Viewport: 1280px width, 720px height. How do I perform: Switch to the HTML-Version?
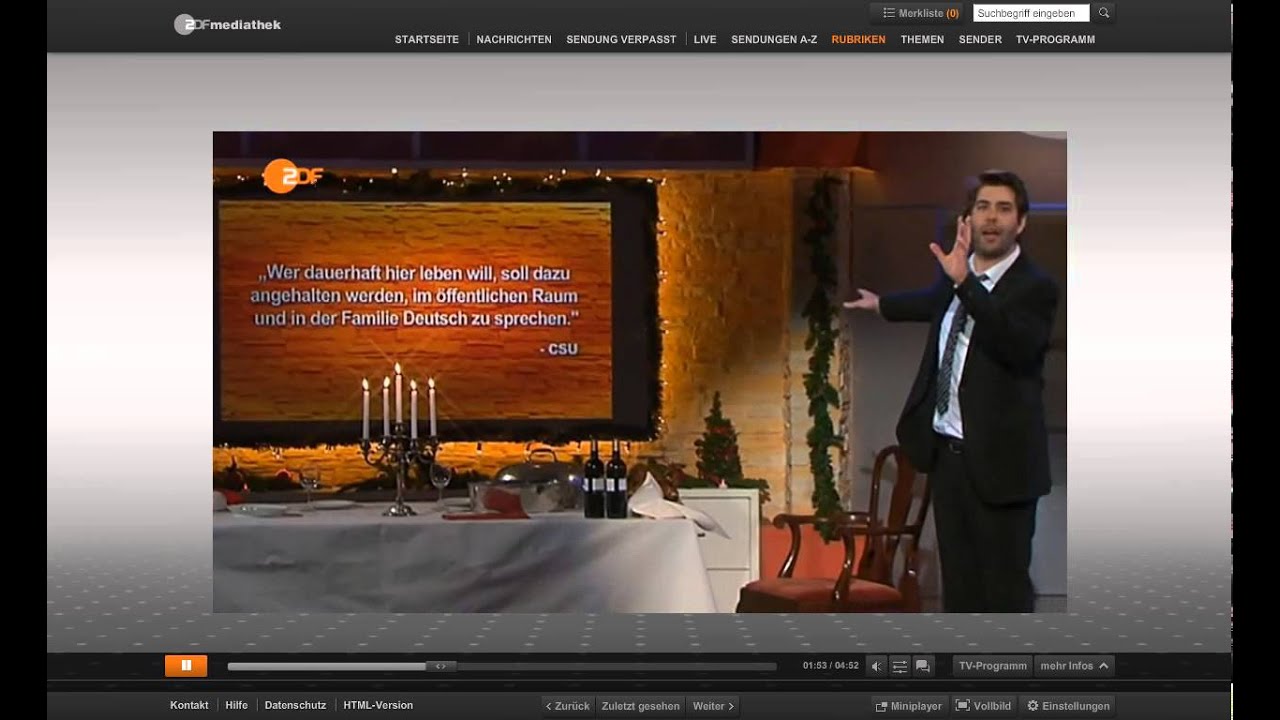pyautogui.click(x=378, y=705)
